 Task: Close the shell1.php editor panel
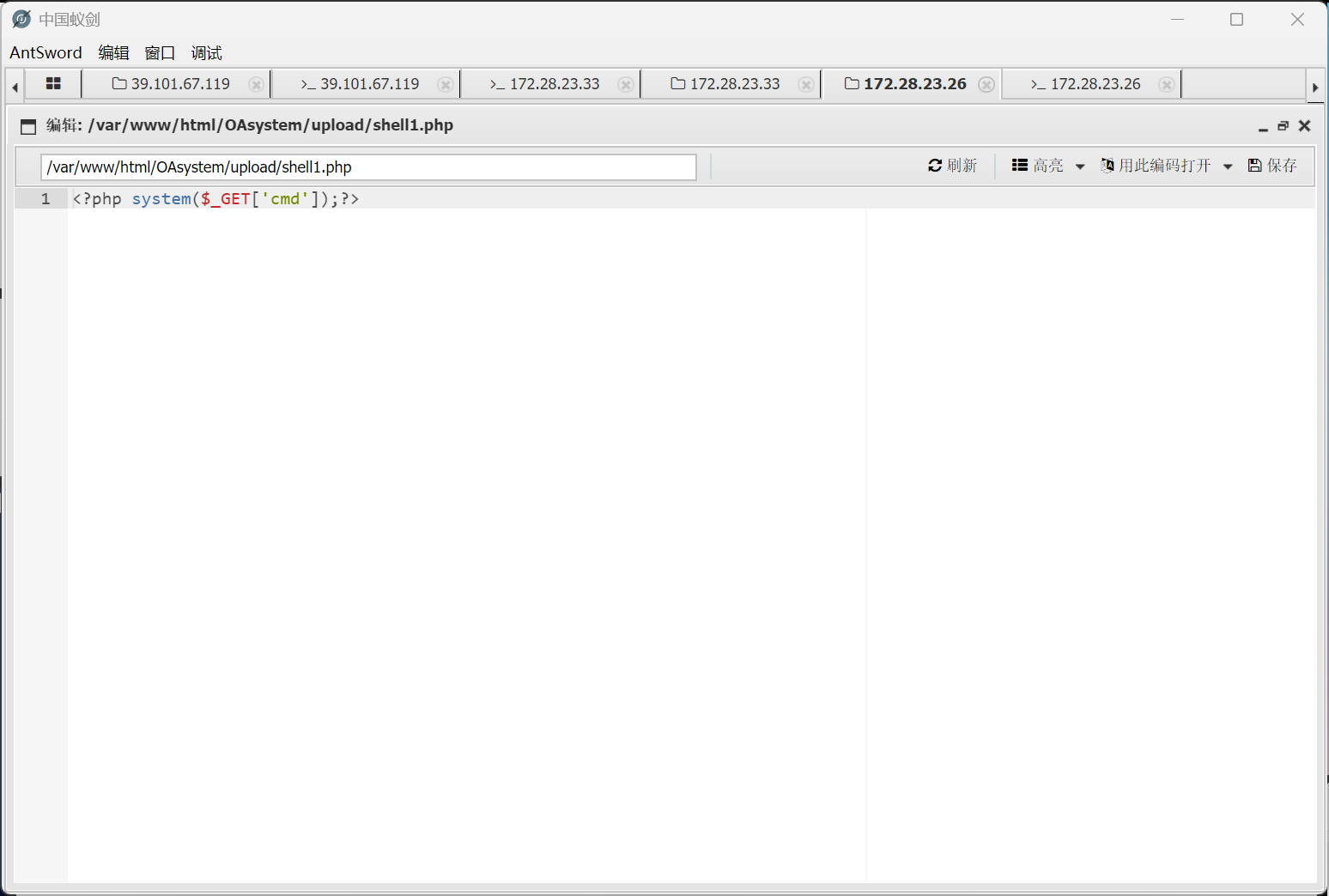(x=1305, y=126)
